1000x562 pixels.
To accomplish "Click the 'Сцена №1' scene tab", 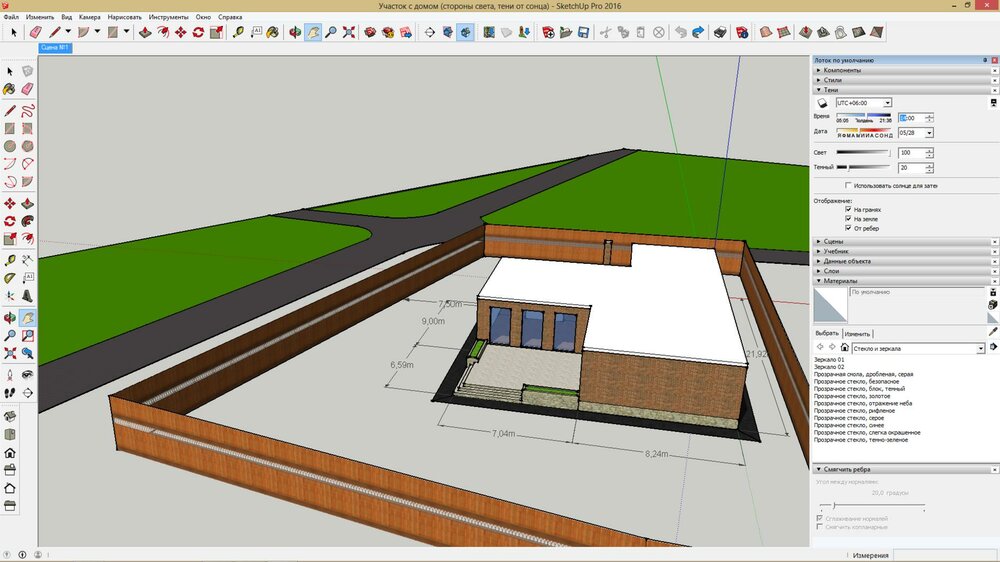I will 53,47.
